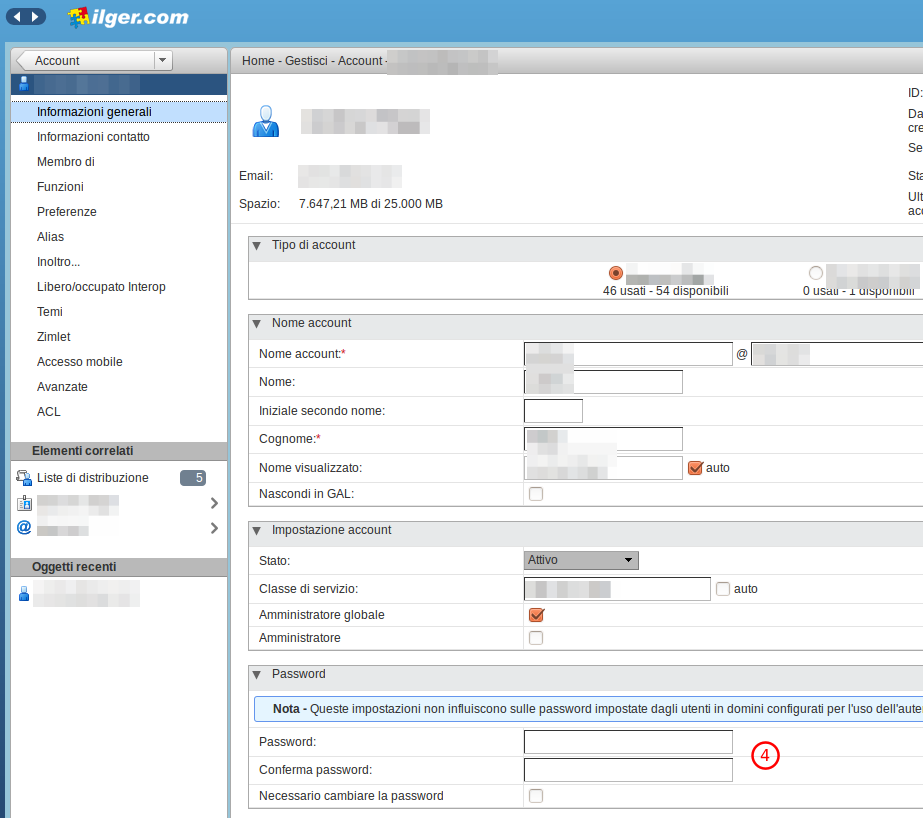This screenshot has height=818, width=923.
Task: Select the first account type radio button
Action: coord(616,273)
